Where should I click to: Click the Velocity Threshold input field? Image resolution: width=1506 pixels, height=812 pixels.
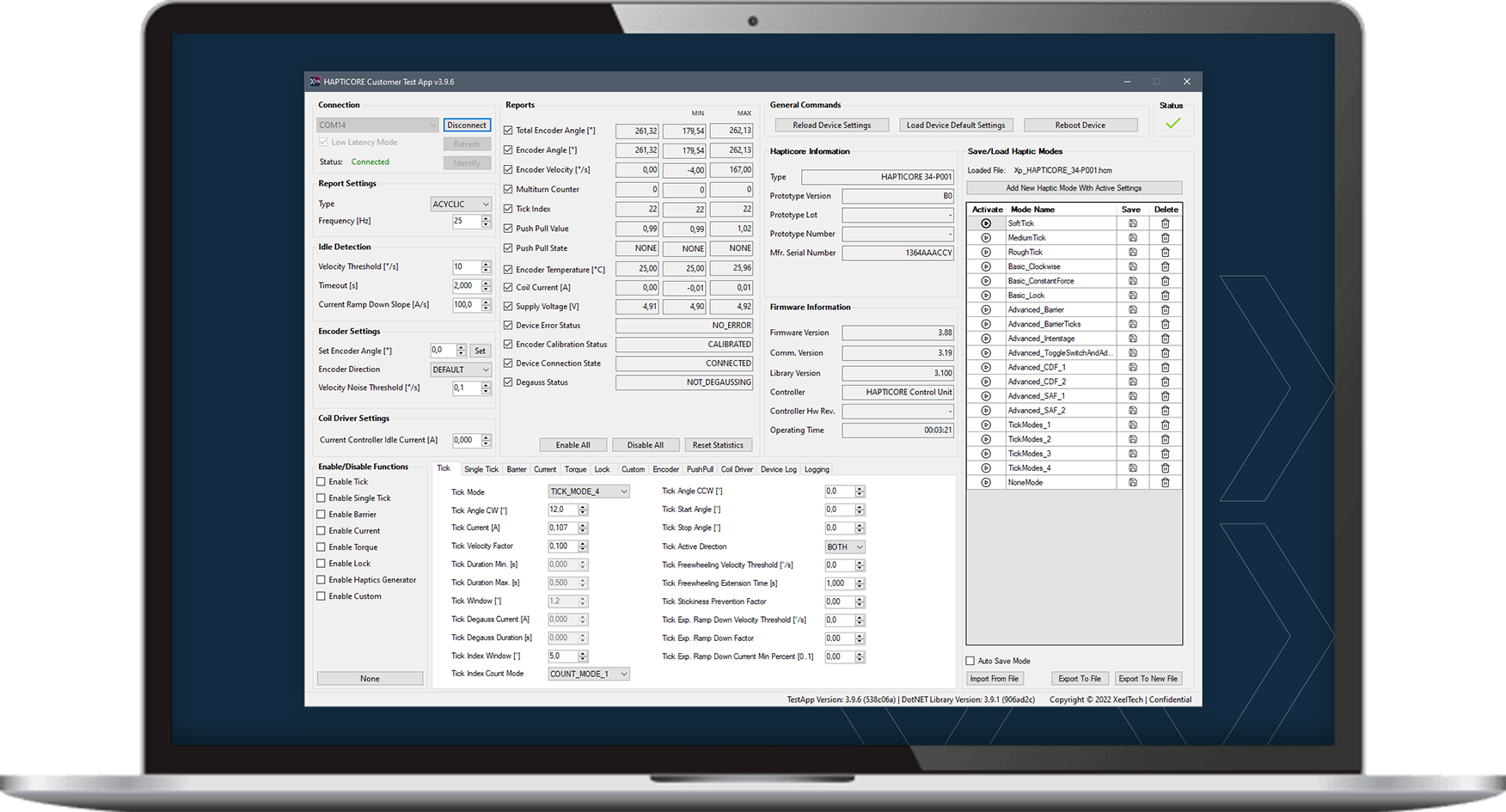tap(467, 267)
